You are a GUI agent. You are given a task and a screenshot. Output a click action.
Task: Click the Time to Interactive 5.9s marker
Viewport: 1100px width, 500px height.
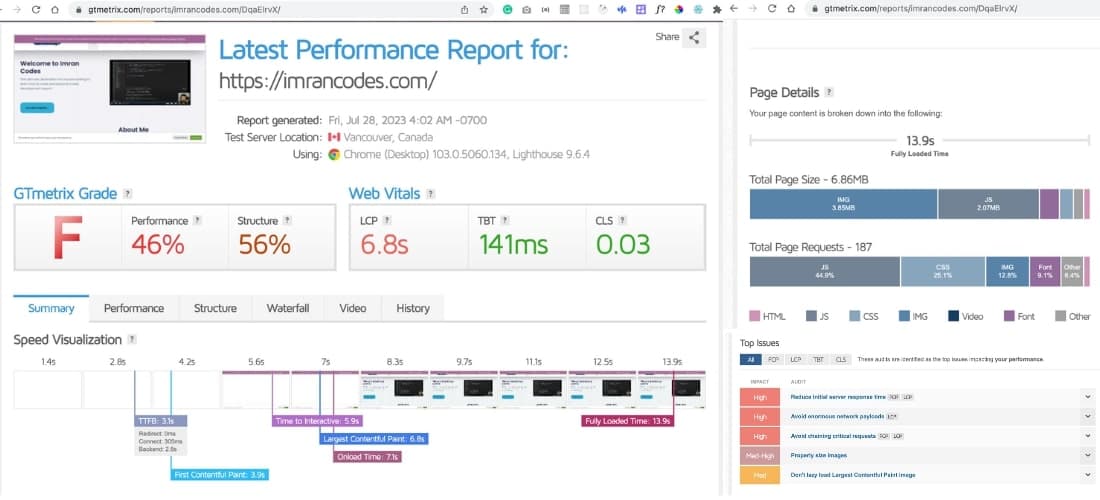tap(318, 421)
